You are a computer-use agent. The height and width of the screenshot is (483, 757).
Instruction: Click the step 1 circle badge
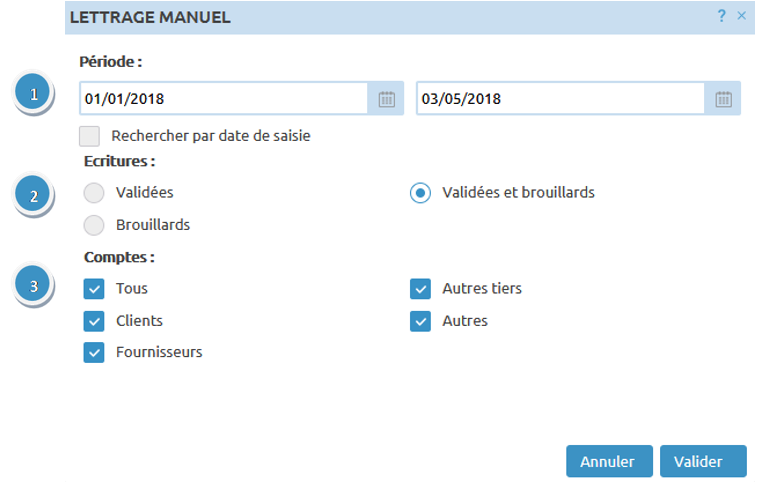pyautogui.click(x=35, y=95)
